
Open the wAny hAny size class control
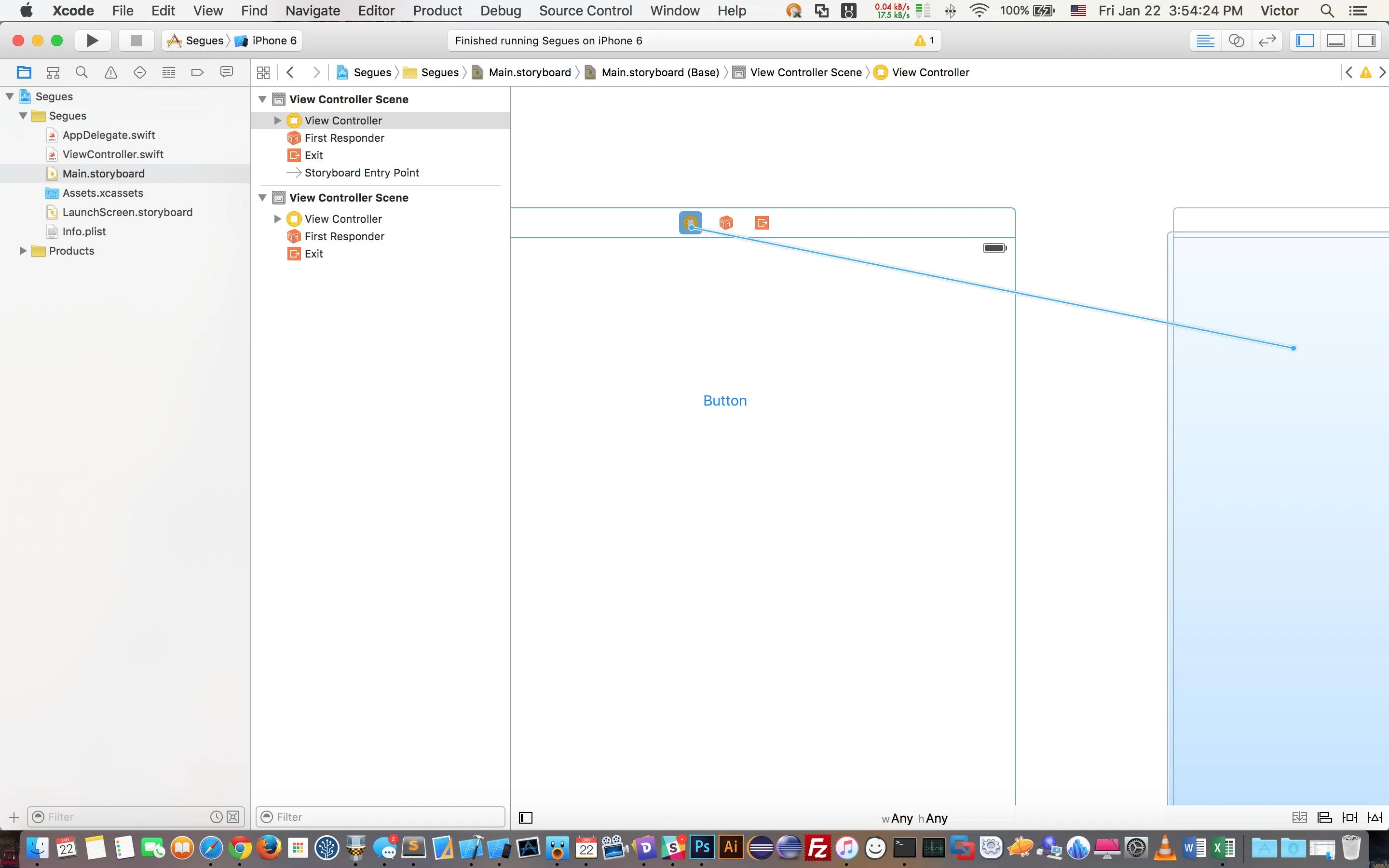click(x=914, y=818)
